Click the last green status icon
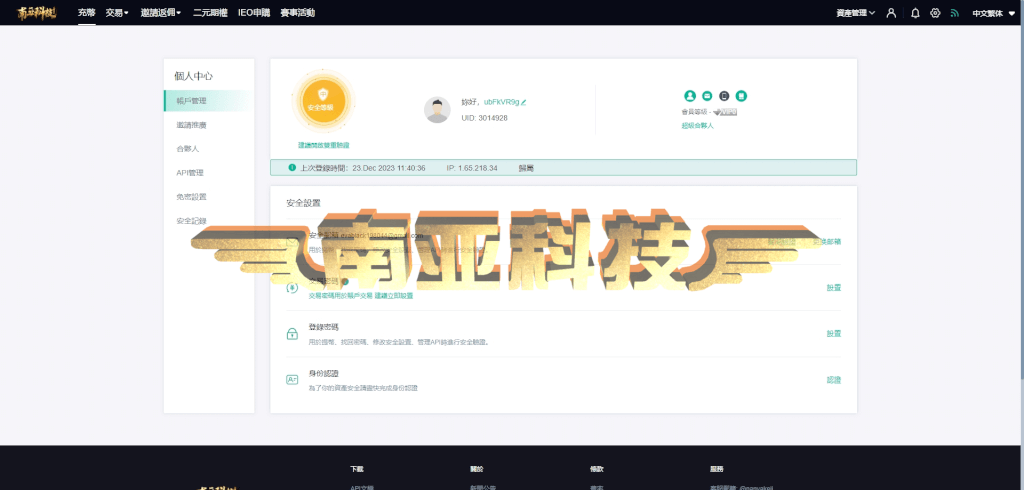1024x490 pixels. click(x=741, y=96)
